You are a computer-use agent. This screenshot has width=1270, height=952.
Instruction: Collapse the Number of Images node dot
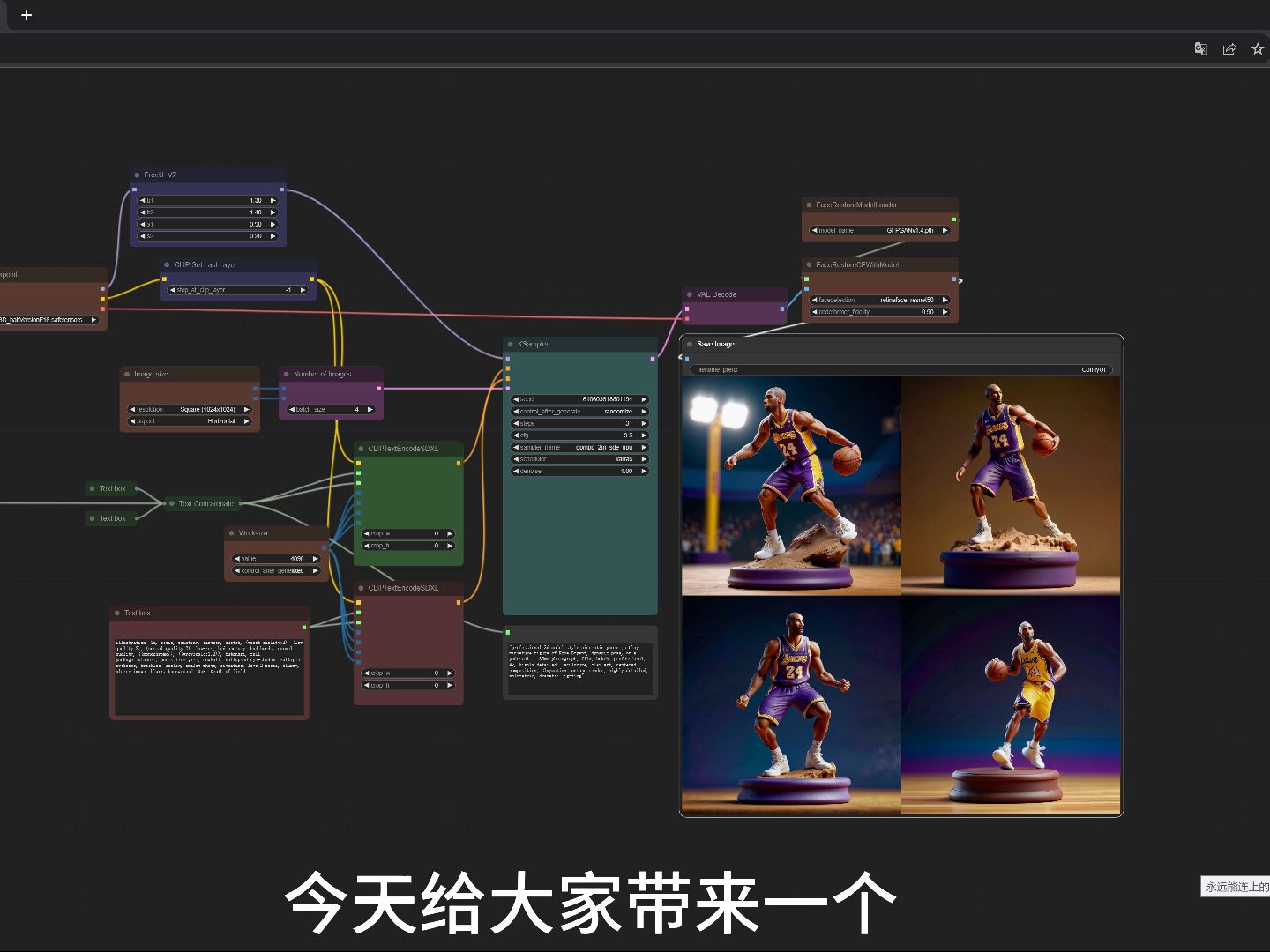[x=287, y=374]
